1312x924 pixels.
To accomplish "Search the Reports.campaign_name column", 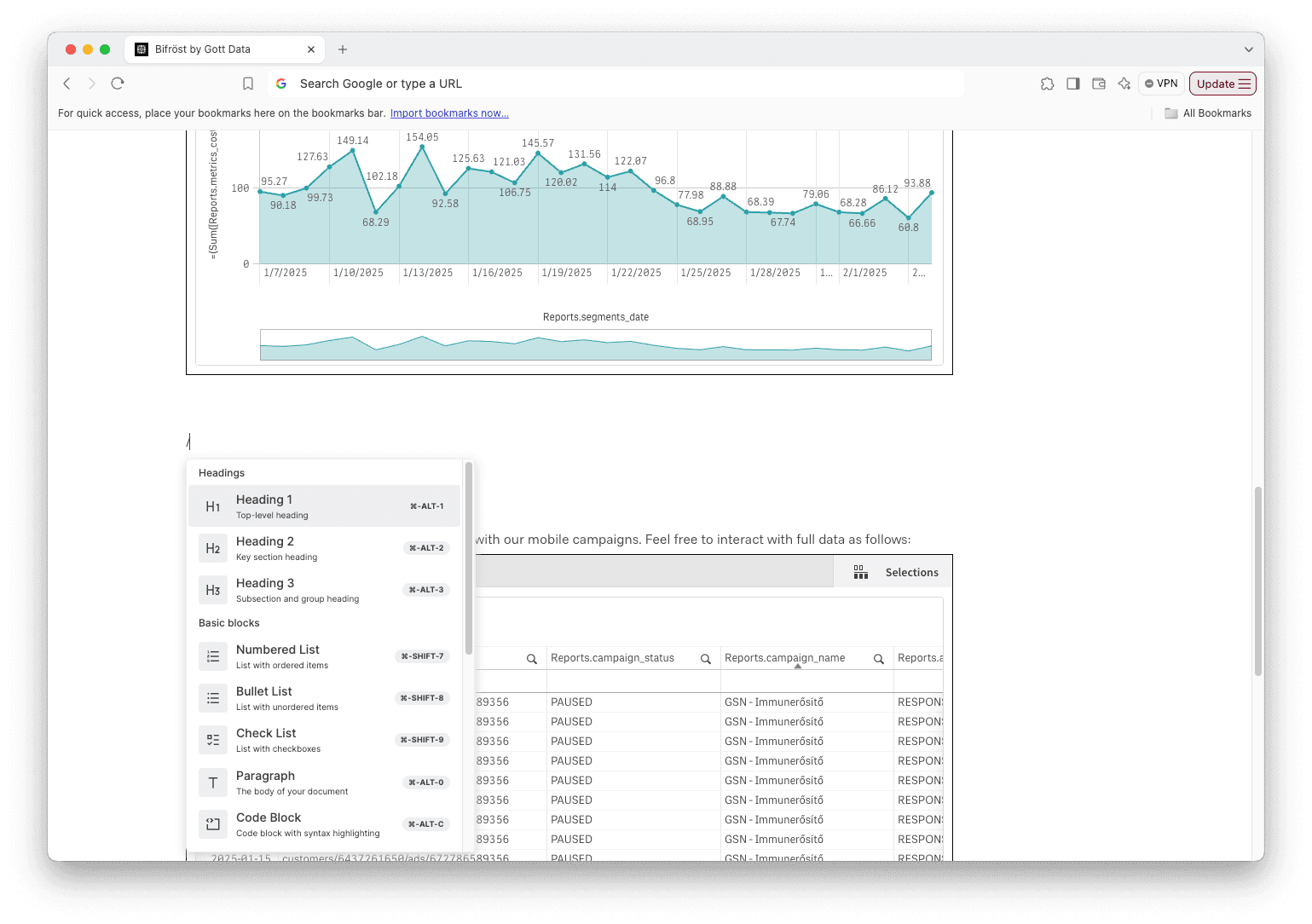I will [879, 659].
